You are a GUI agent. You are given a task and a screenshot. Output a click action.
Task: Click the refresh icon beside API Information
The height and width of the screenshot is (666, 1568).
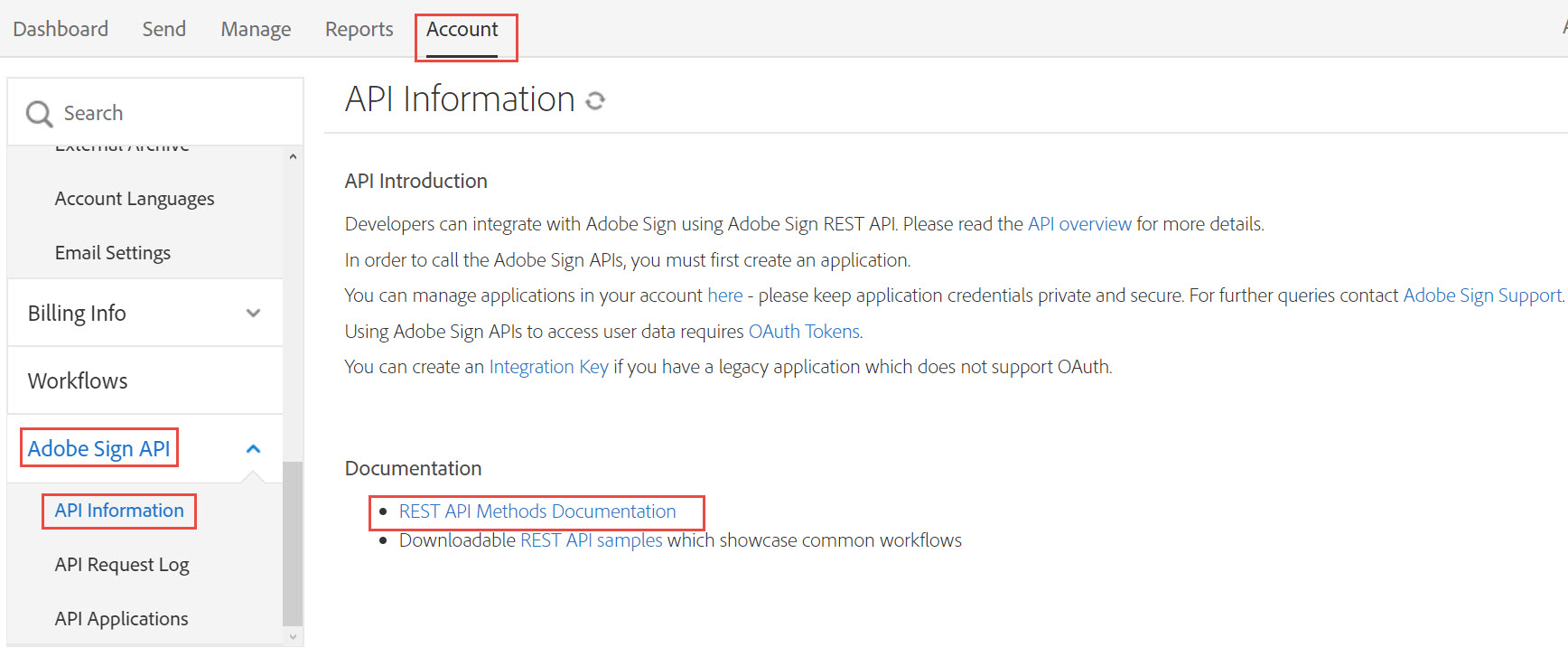pos(595,100)
